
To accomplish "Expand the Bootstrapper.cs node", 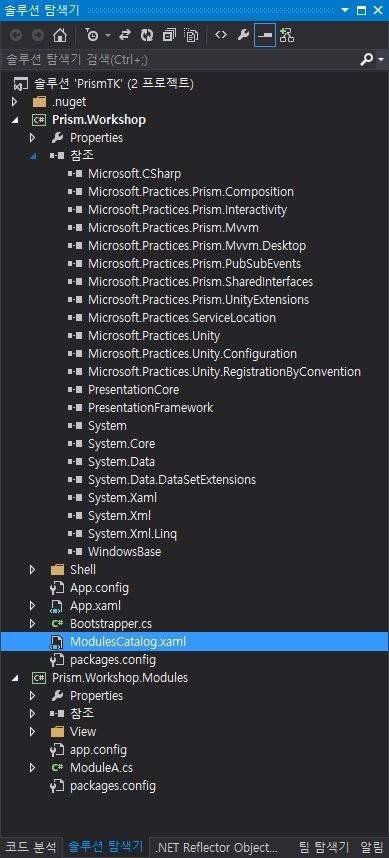I will click(x=33, y=623).
